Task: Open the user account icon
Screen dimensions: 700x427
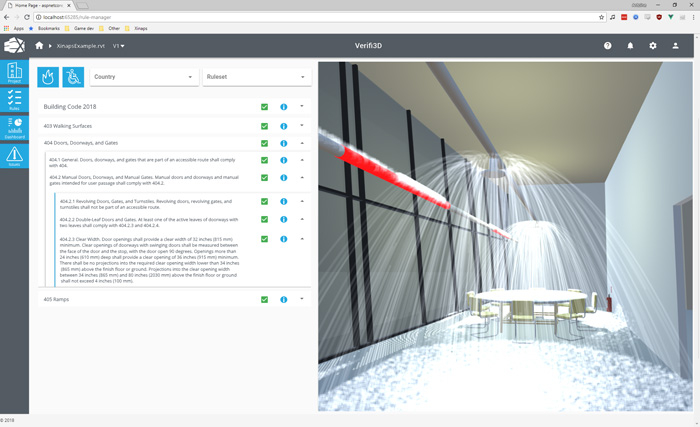Action: pos(676,46)
